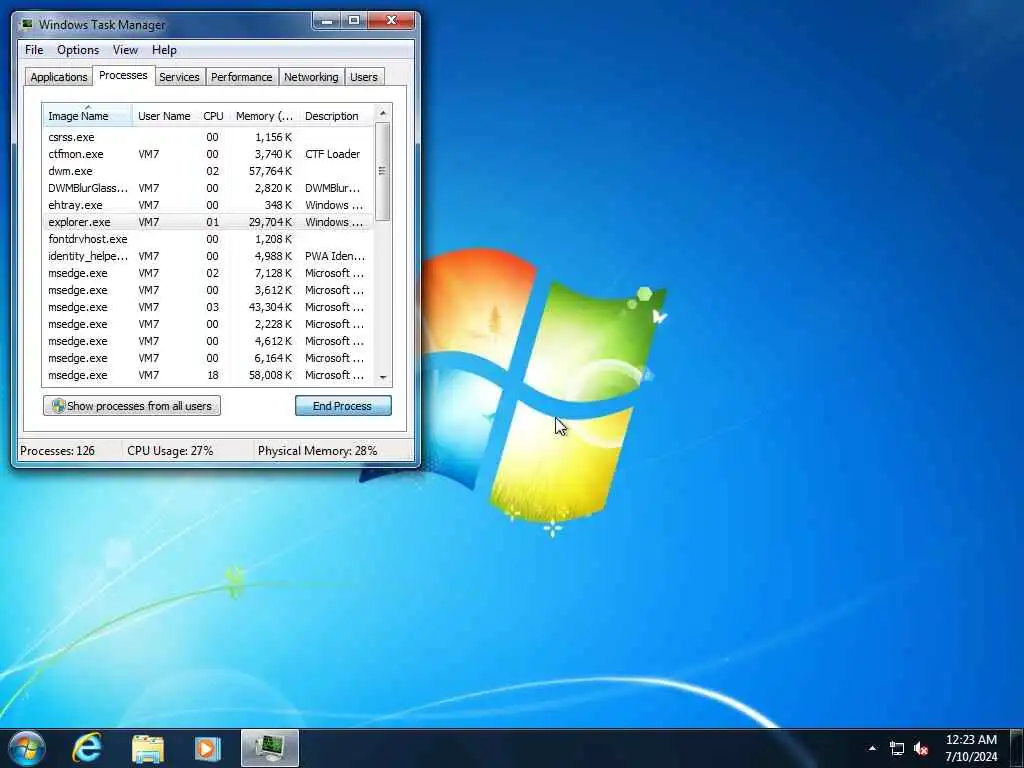Open the clock showing 12:23 AM
This screenshot has width=1024, height=768.
(x=971, y=748)
